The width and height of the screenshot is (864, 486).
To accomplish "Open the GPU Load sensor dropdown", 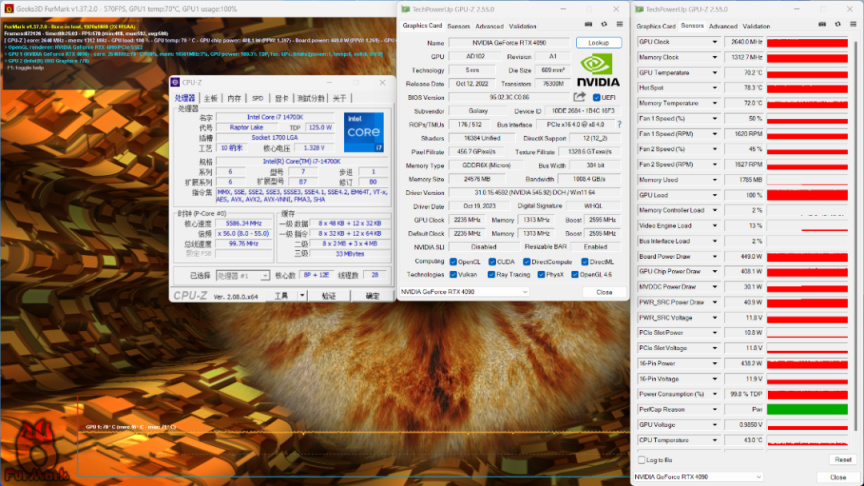I will pos(715,195).
